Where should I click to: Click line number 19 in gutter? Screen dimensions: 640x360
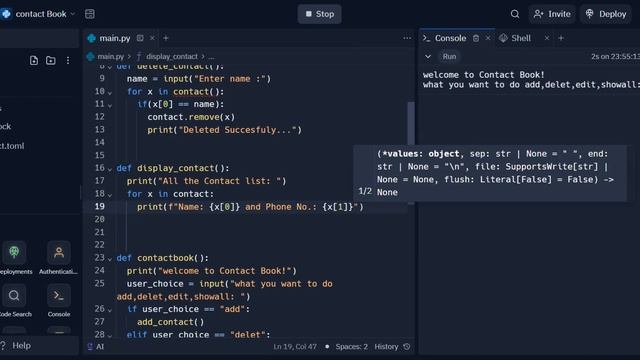100,207
